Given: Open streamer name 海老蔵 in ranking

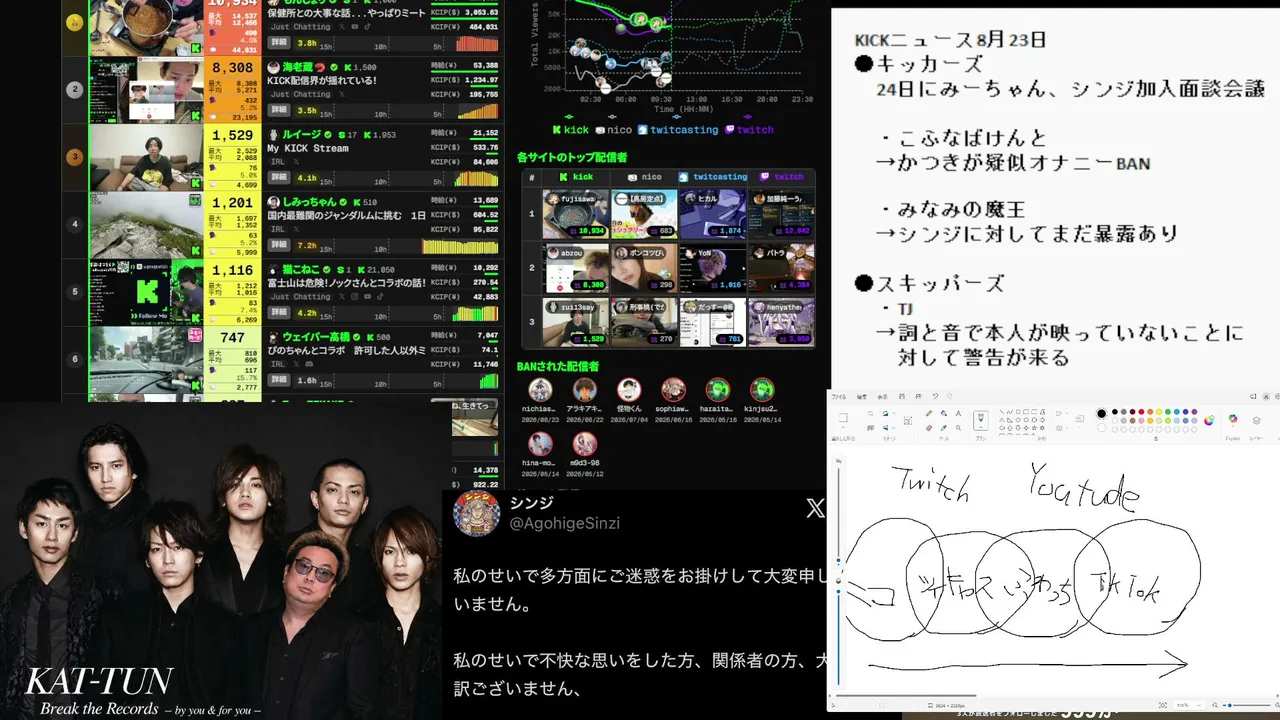Looking at the screenshot, I should 298,66.
